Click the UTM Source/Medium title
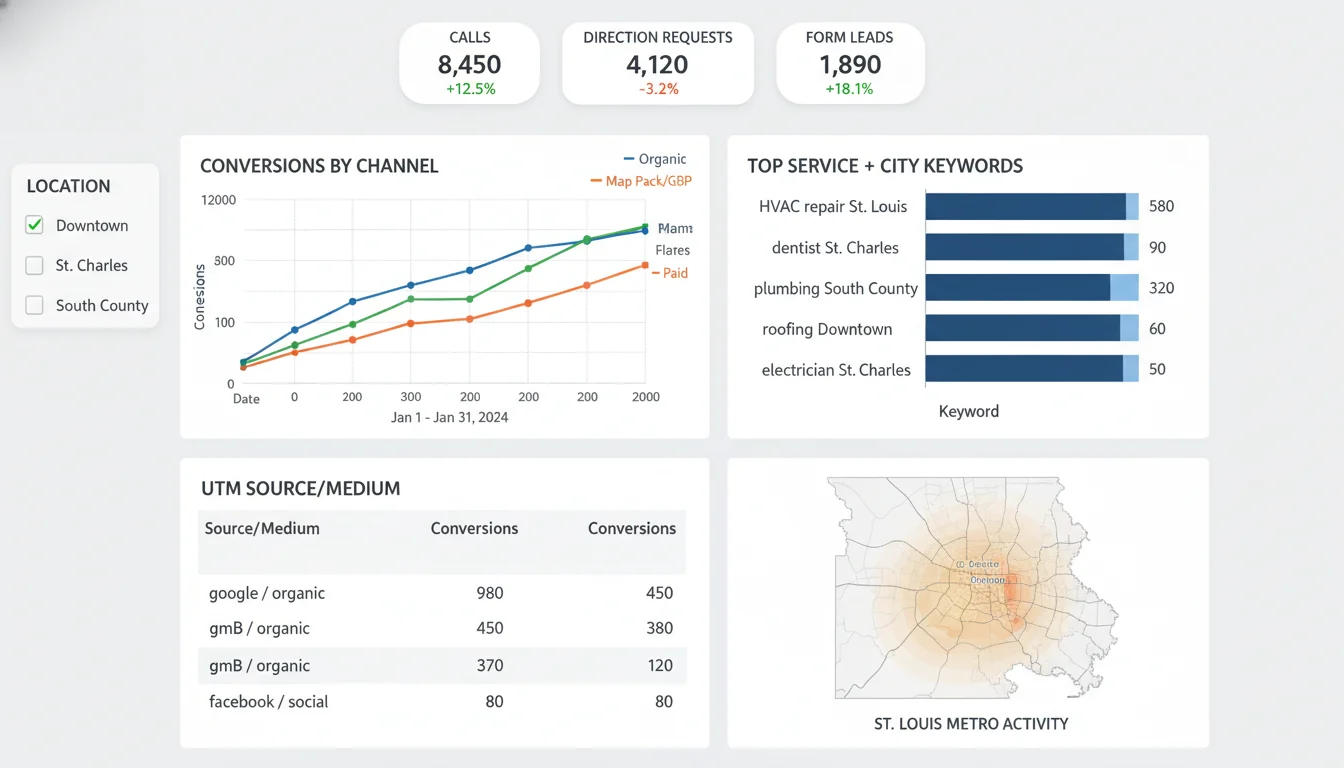The image size is (1344, 768). (x=301, y=489)
